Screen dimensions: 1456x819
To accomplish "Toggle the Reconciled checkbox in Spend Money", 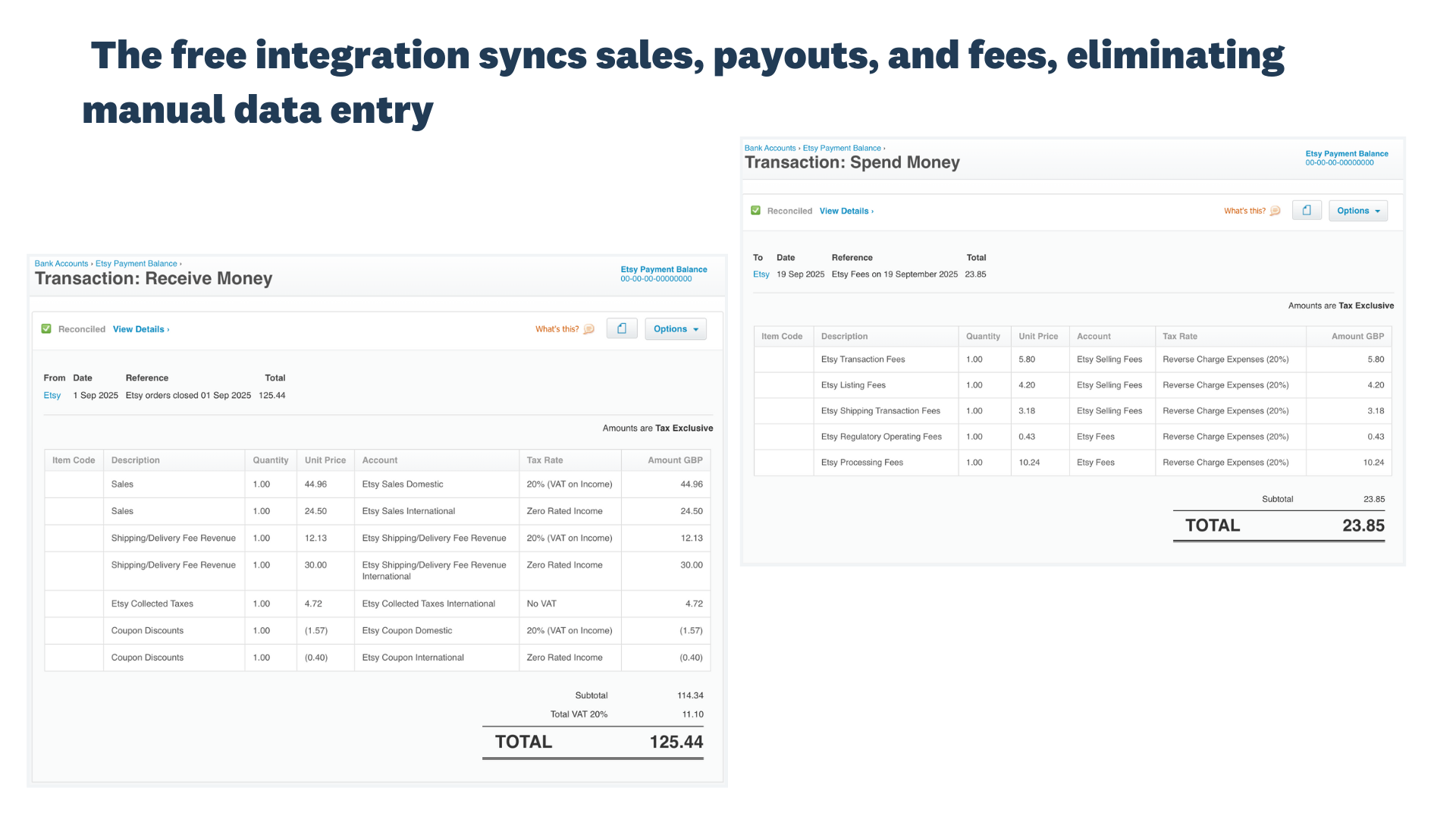I will [x=755, y=210].
